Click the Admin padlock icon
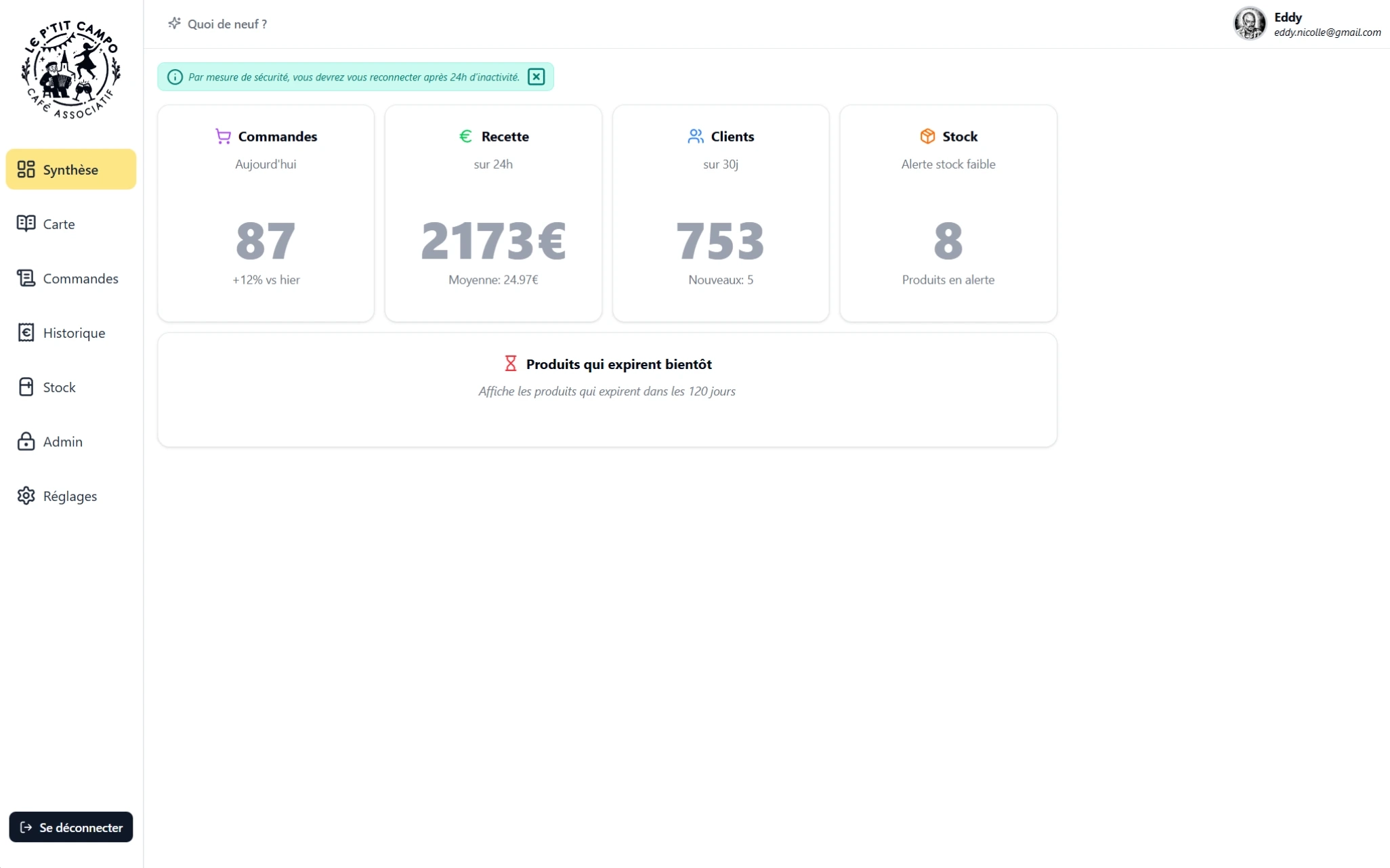 click(26, 441)
